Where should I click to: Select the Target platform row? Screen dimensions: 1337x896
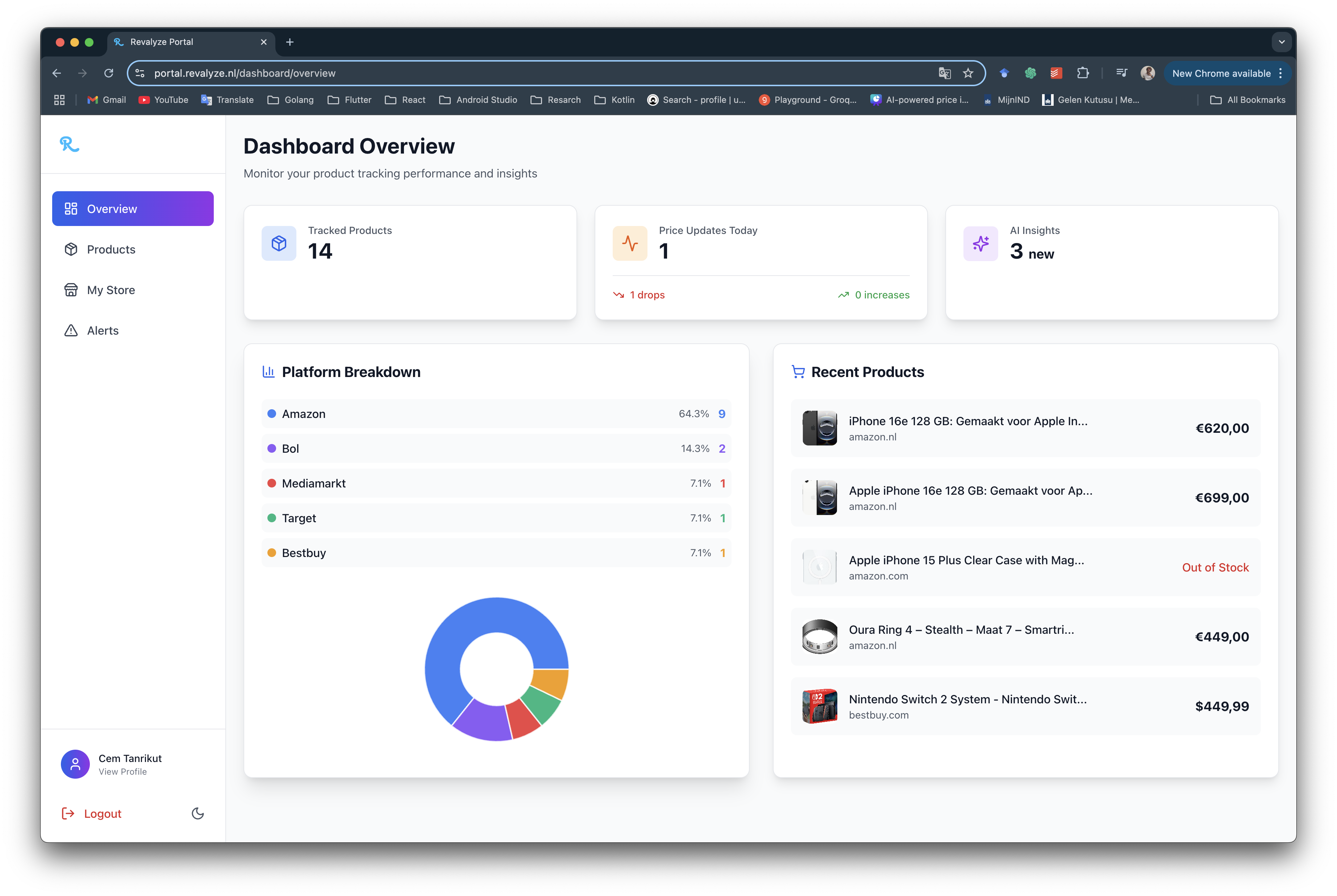pyautogui.click(x=496, y=518)
